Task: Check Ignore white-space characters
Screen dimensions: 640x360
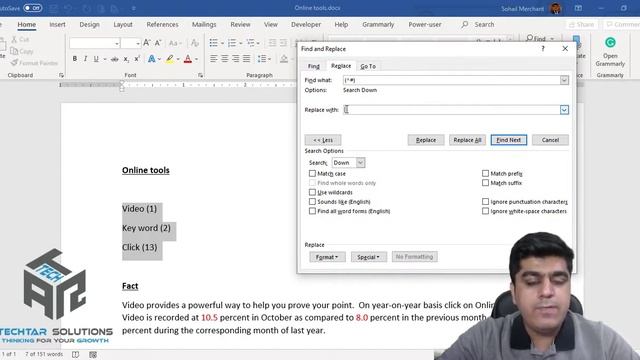Action: (485, 211)
